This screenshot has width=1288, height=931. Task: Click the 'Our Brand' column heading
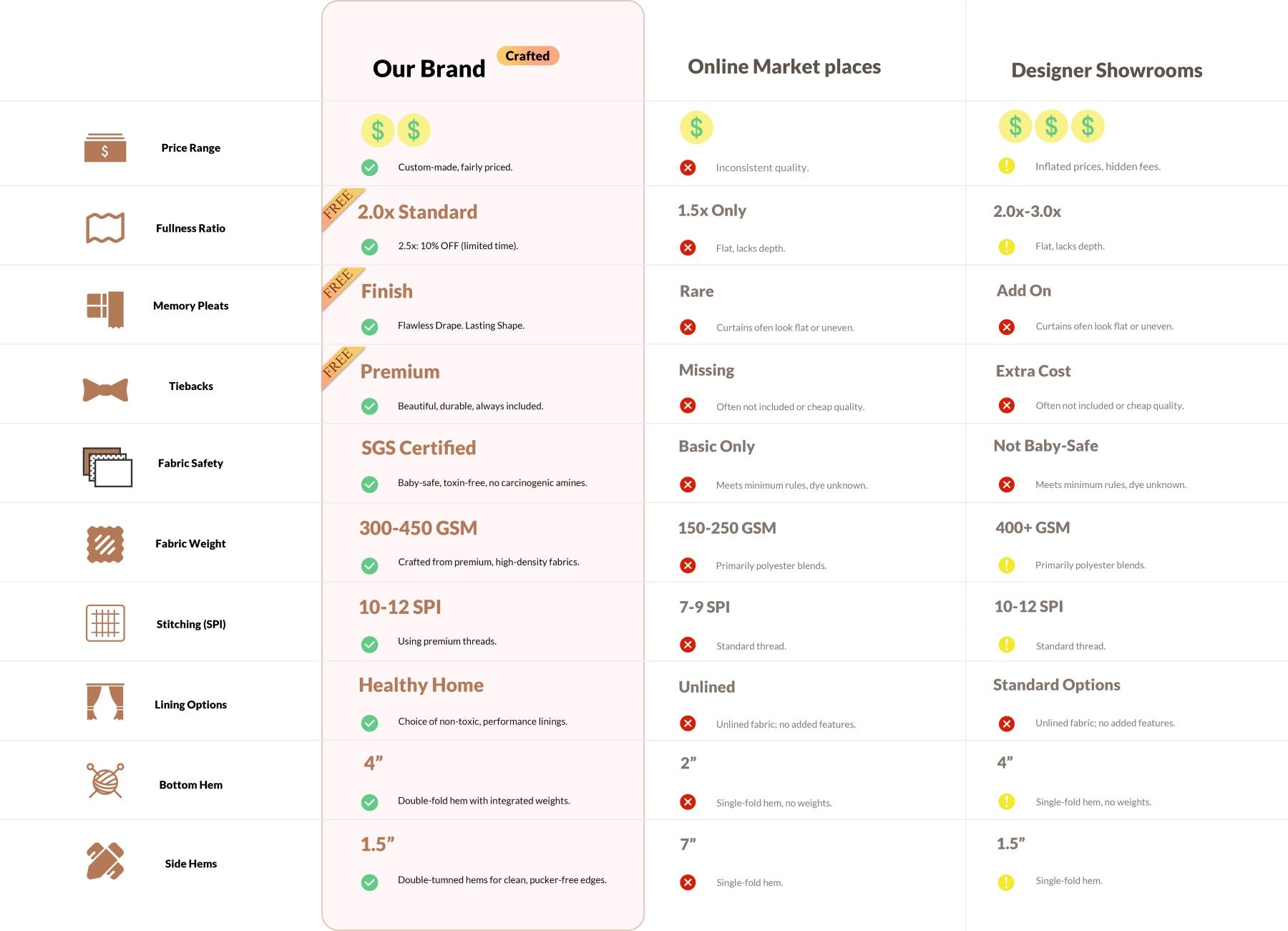(429, 69)
